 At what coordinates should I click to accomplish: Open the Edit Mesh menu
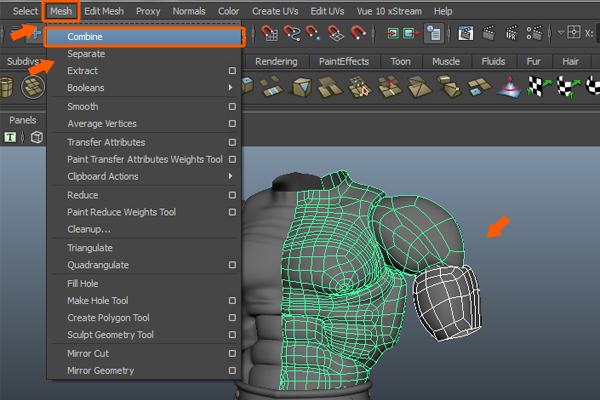coord(105,11)
